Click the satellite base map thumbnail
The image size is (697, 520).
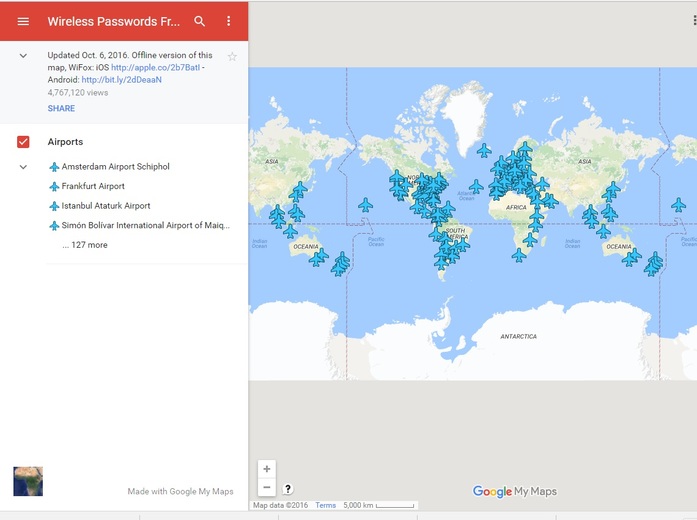point(28,481)
